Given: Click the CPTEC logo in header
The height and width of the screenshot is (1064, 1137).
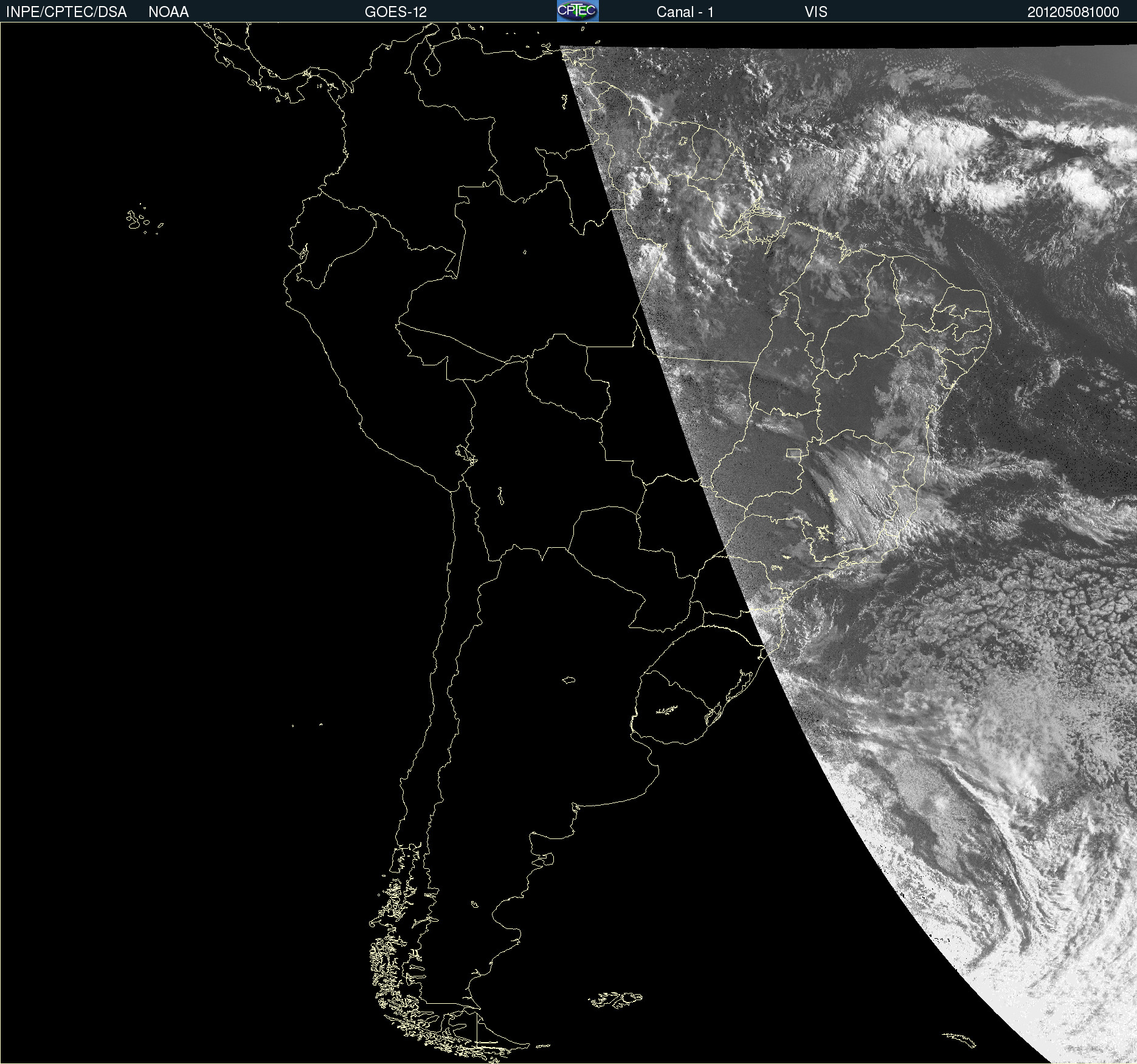Looking at the screenshot, I should 578,11.
